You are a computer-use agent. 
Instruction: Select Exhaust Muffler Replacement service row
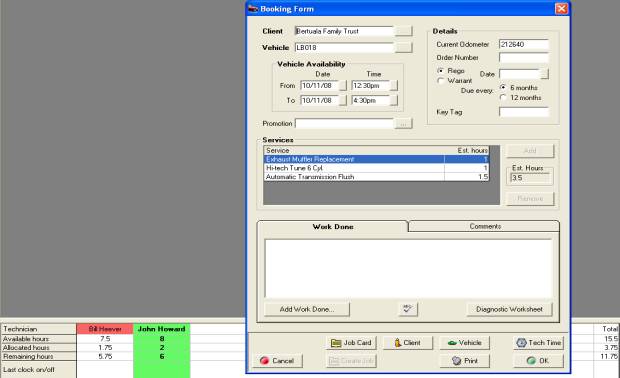[376, 159]
